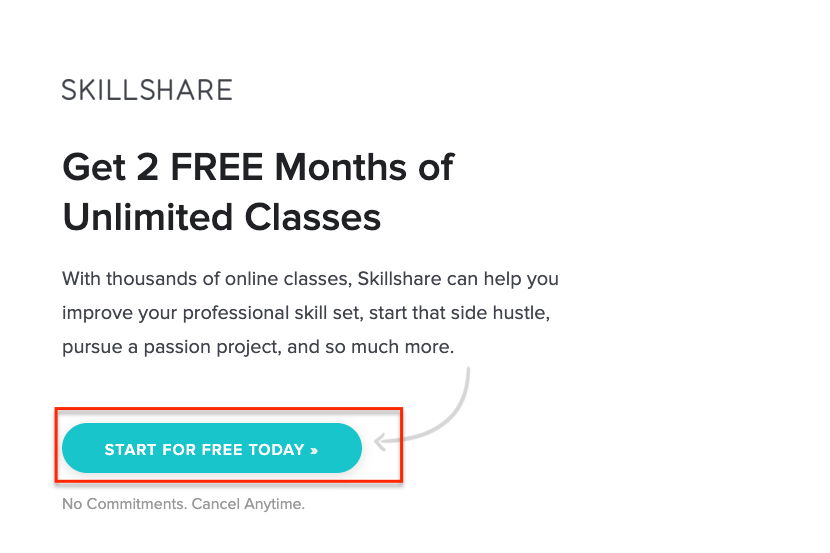Click the word 'FREE' in the headline
The image size is (830, 553).
pyautogui.click(x=216, y=167)
